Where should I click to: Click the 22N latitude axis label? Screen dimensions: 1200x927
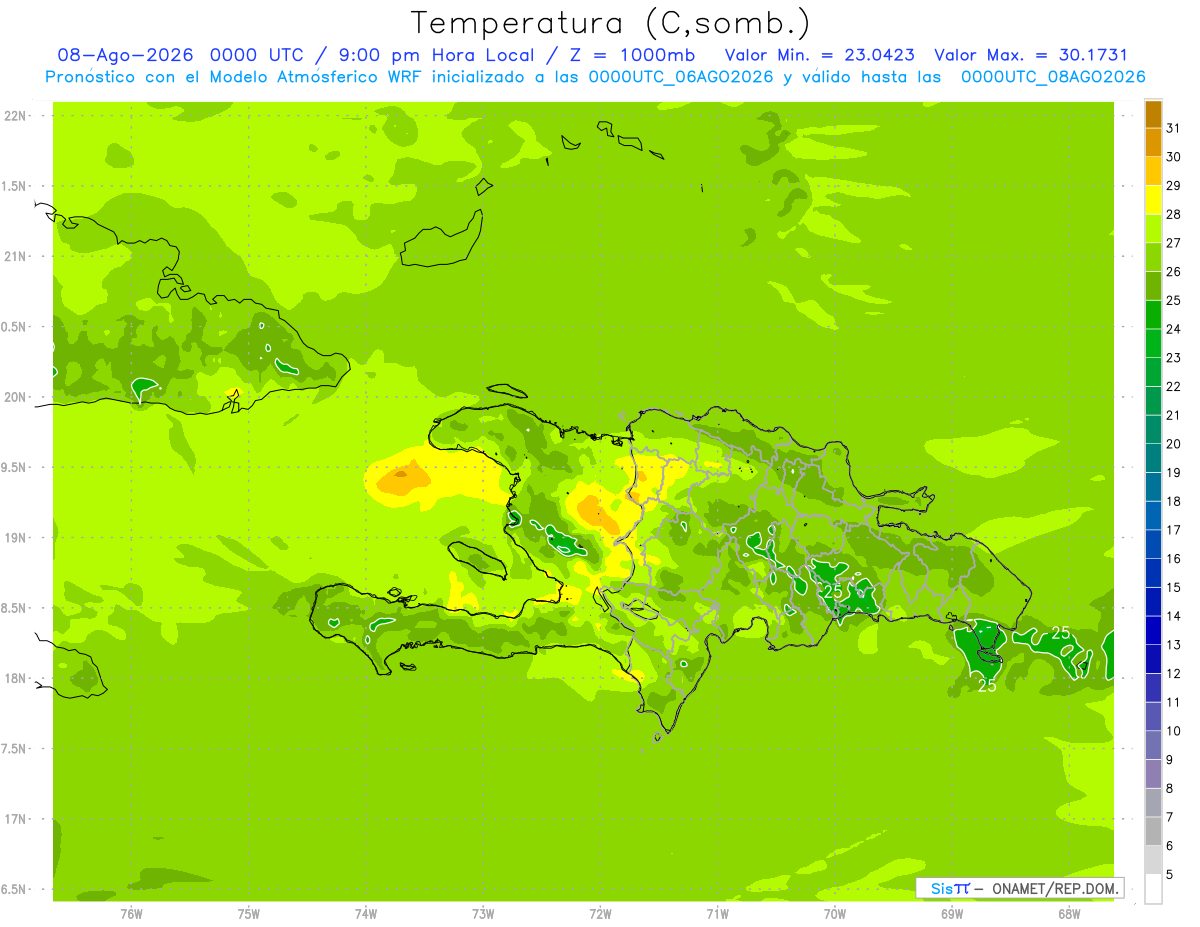click(x=16, y=116)
